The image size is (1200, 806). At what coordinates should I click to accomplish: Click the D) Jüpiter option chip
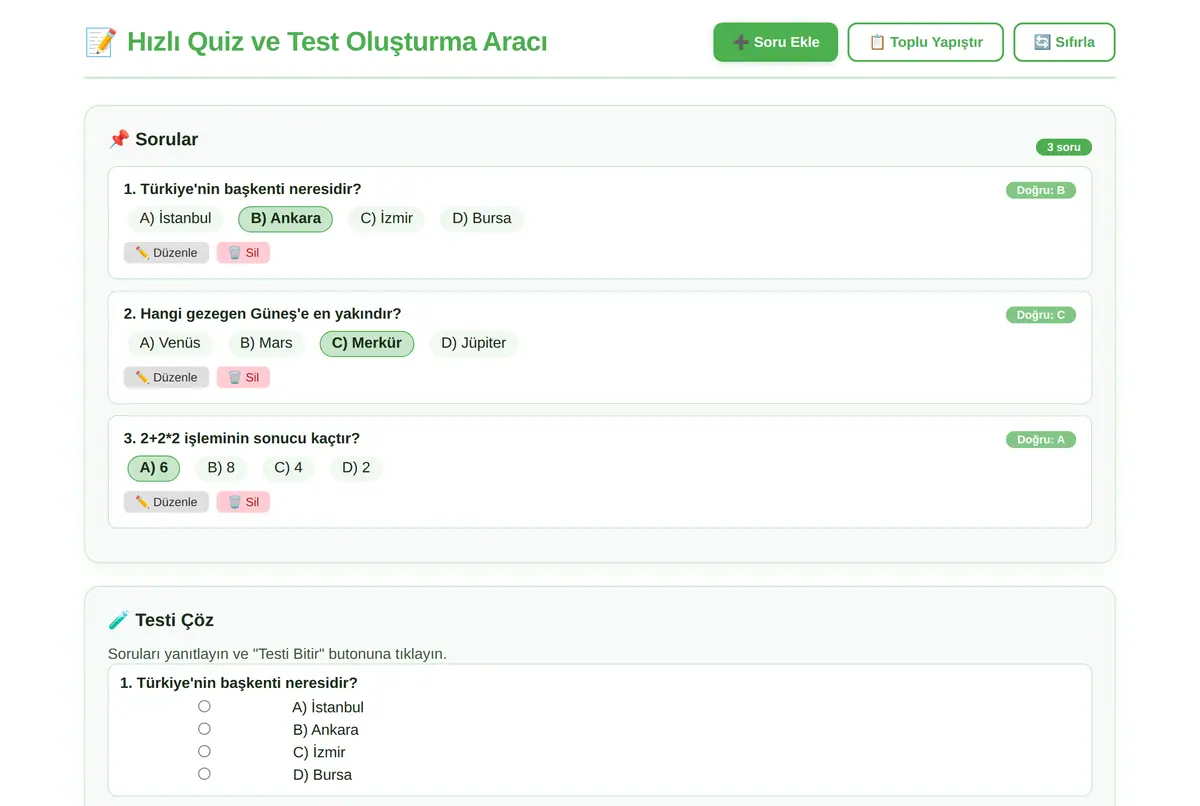[x=474, y=343]
